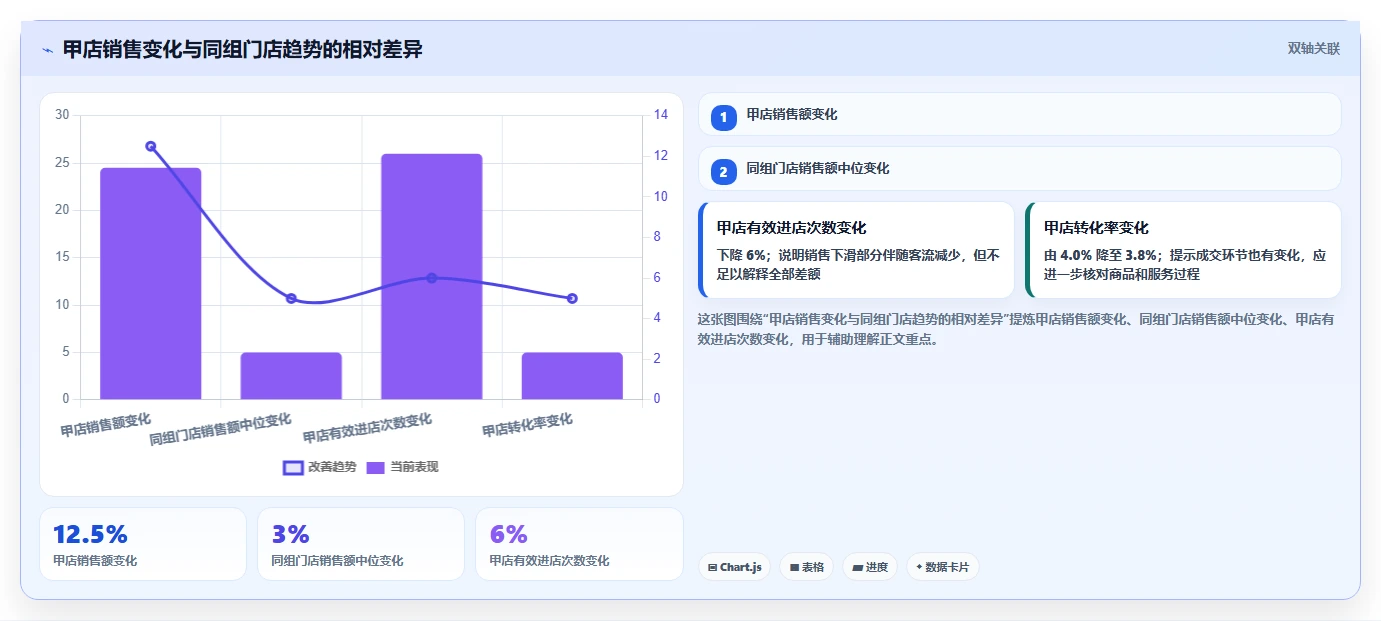Click the number 1 badge for 甲店销售额变化
Screen dimensions: 1381x621
tap(724, 117)
